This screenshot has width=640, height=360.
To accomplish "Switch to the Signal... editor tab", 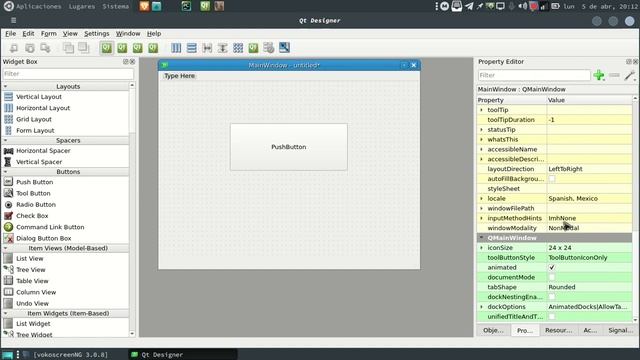I will pos(620,330).
